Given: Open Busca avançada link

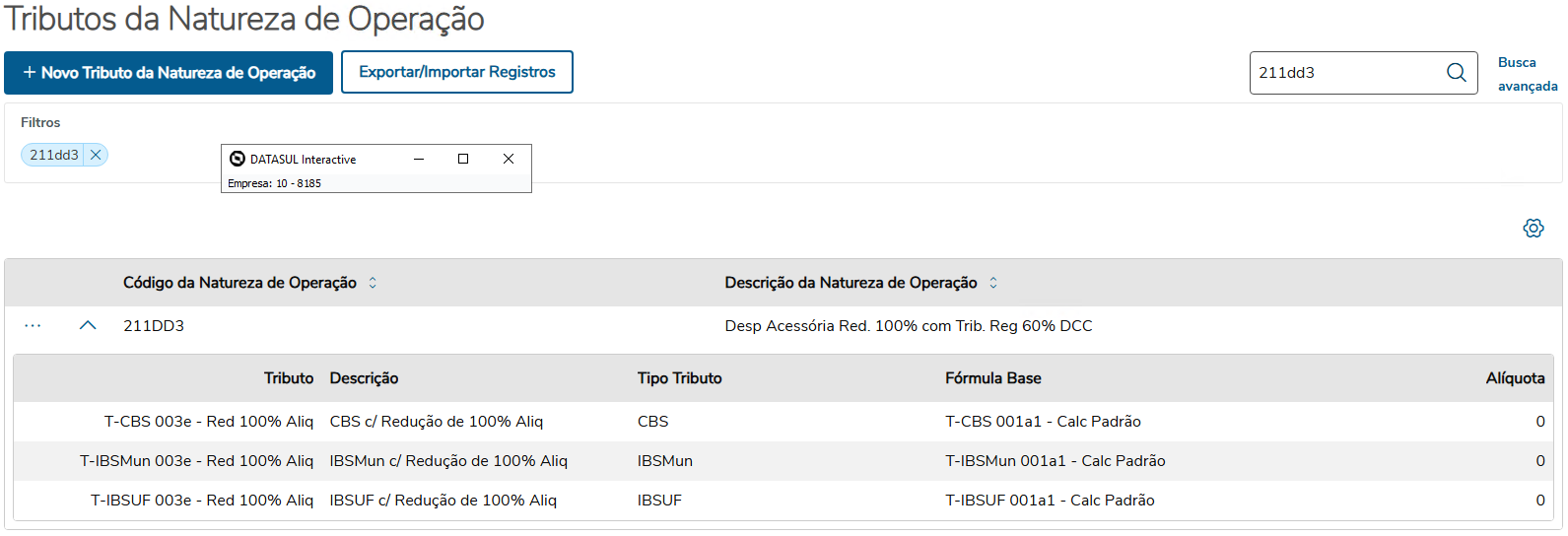Looking at the screenshot, I should pos(1527,74).
